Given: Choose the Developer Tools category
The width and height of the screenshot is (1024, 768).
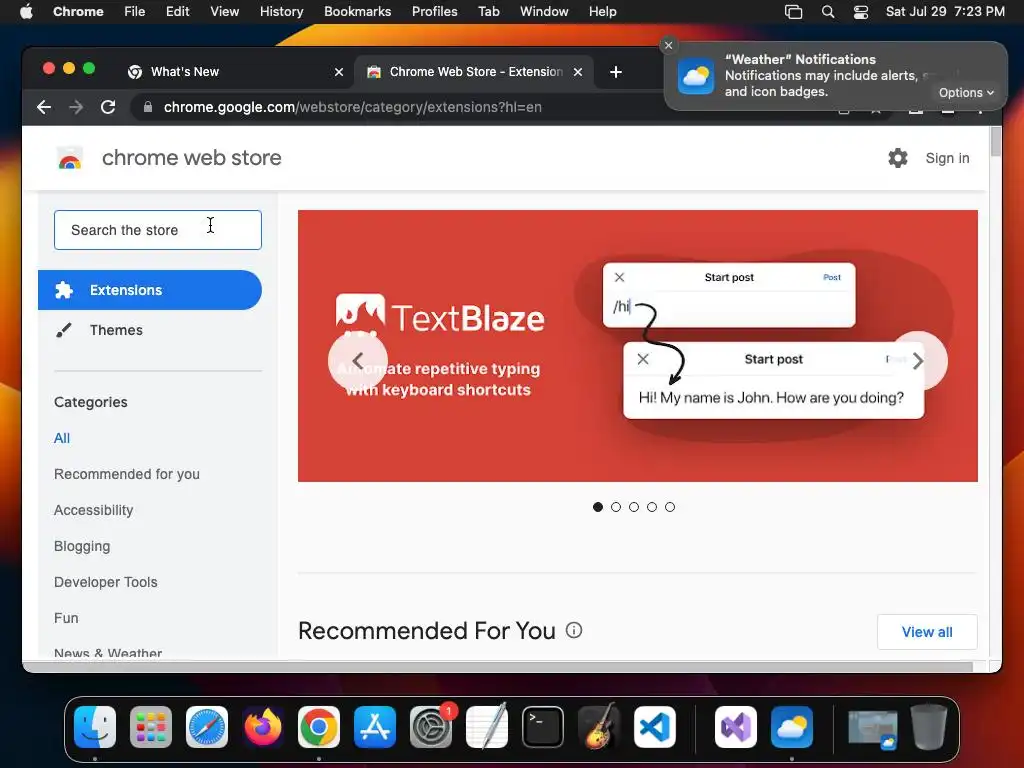Looking at the screenshot, I should tap(106, 582).
